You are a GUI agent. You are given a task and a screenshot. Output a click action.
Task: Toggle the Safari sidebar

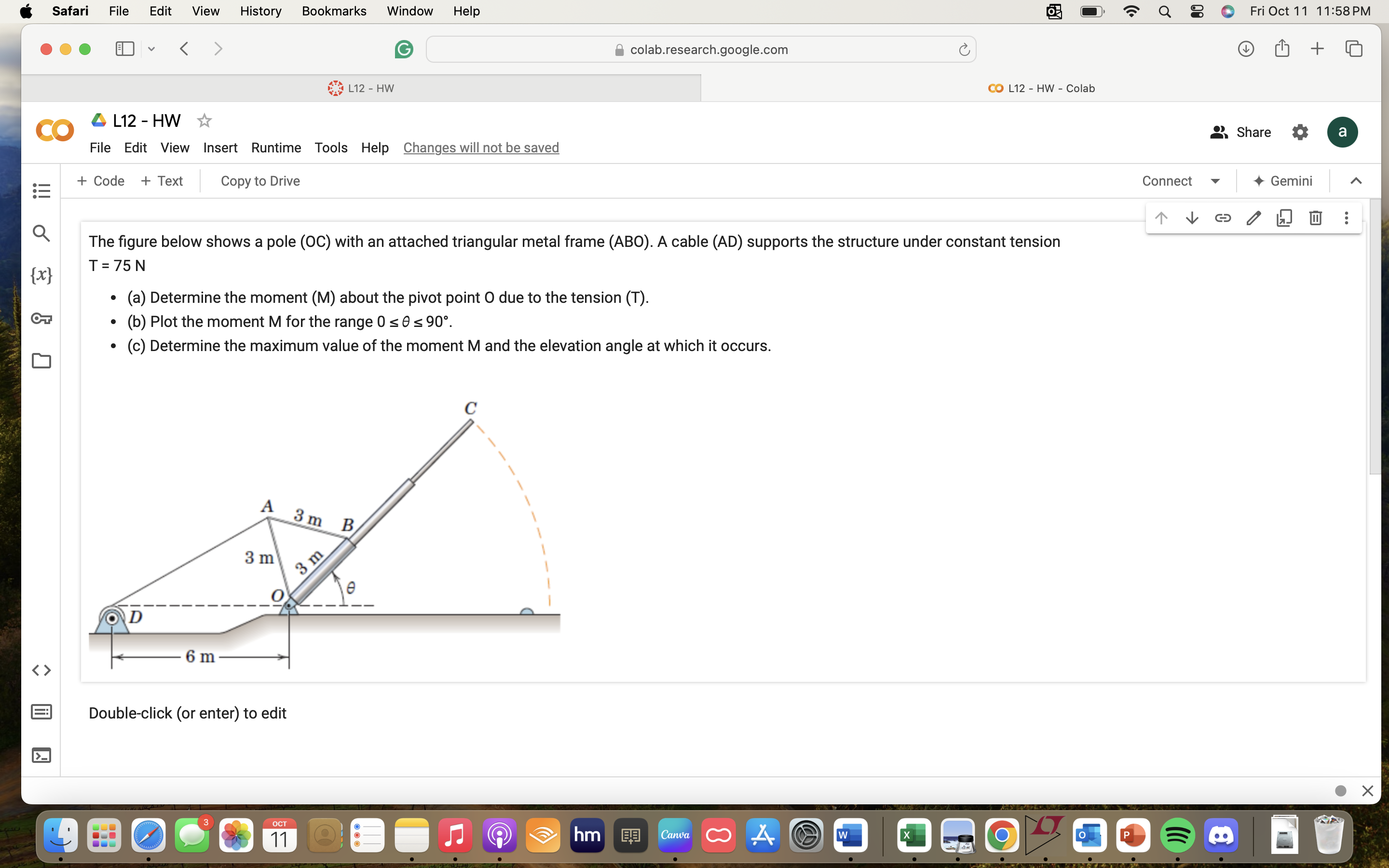(x=124, y=49)
